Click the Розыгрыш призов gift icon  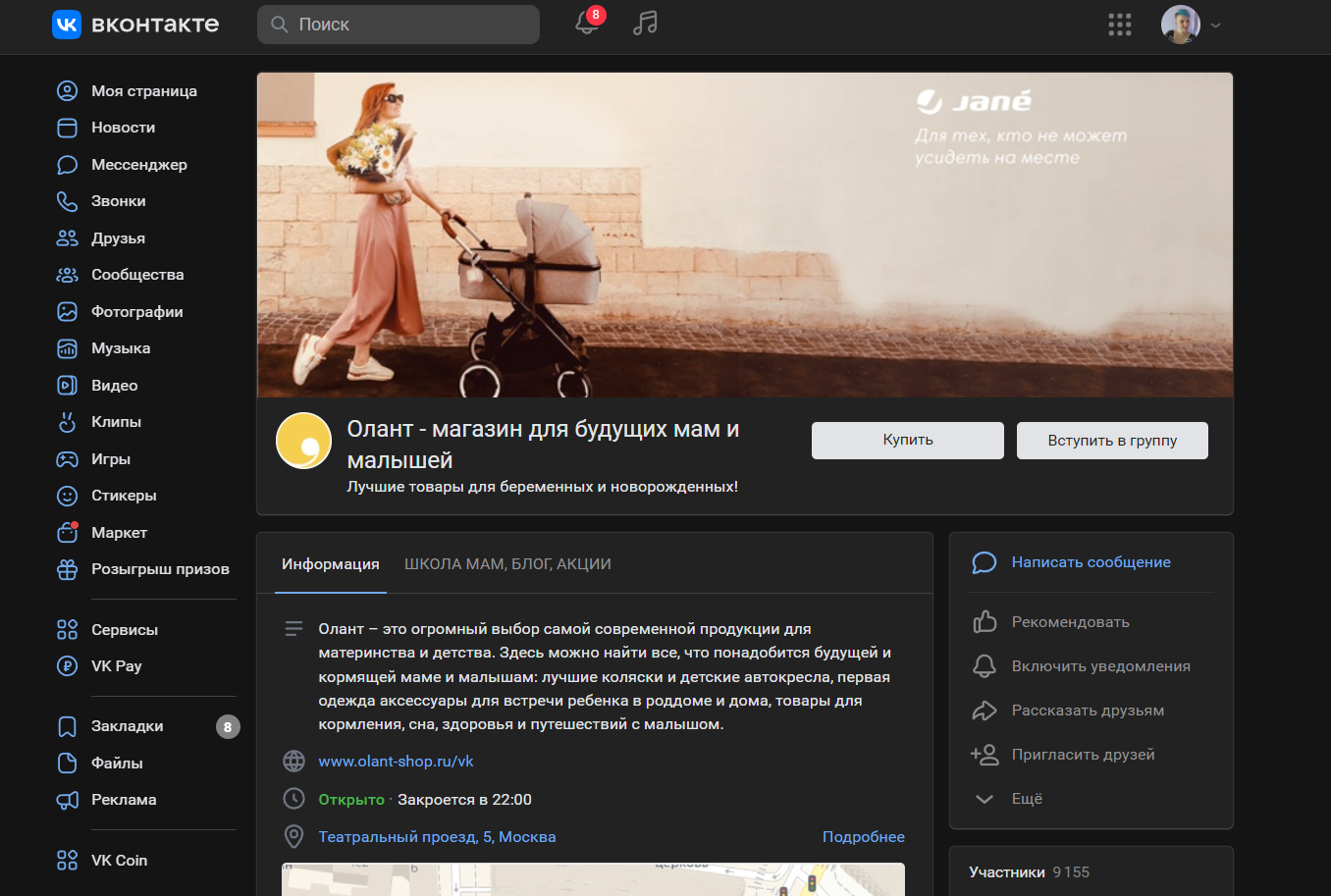(x=67, y=569)
